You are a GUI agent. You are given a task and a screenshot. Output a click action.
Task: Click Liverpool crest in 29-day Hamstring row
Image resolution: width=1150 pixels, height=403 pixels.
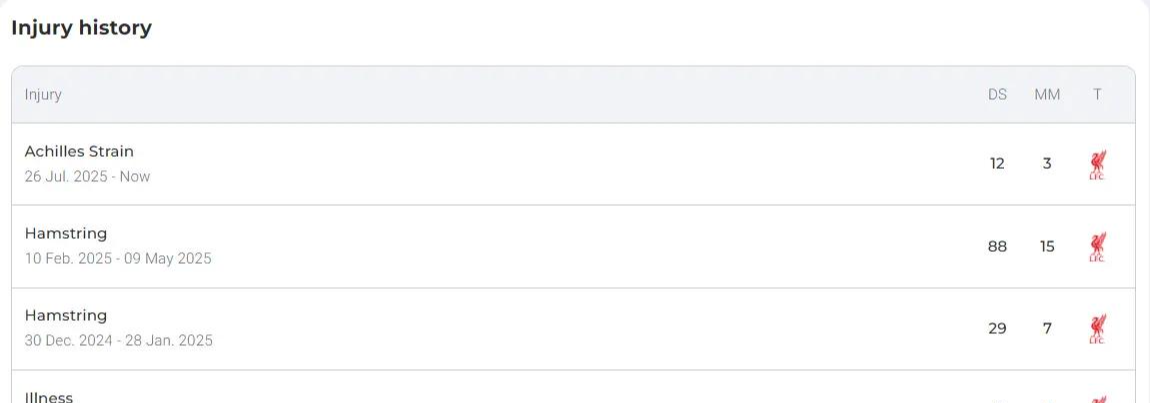tap(1097, 329)
